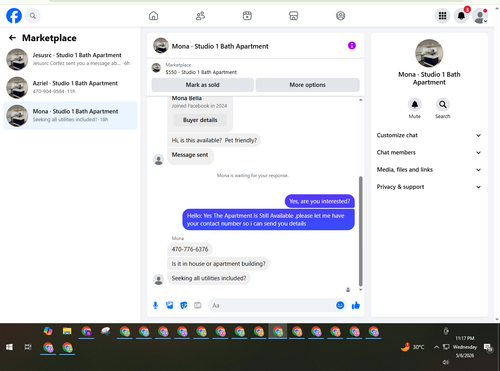
Task: Click chat header apartment thumbnail
Action: tap(161, 45)
